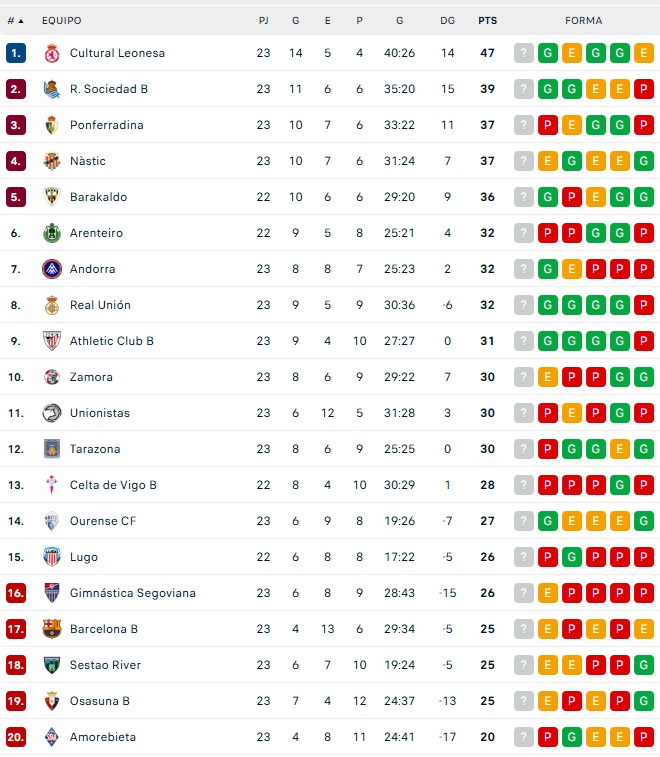660x757 pixels.
Task: Click Nàstic's most recent green G result
Action: coord(572,161)
